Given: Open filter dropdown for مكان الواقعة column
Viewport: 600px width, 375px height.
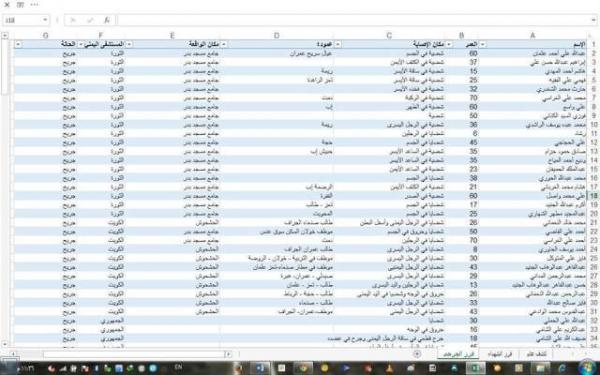Looking at the screenshot, I should pos(129,44).
